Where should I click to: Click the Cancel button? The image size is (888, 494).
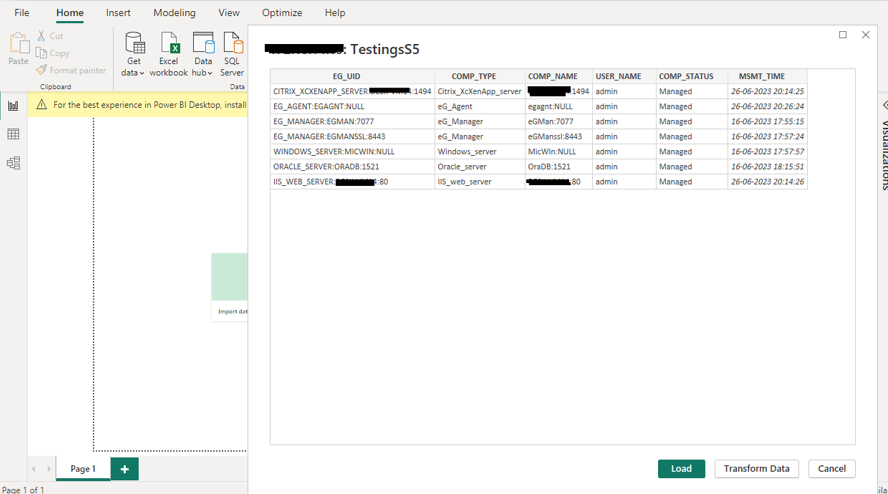(x=831, y=469)
